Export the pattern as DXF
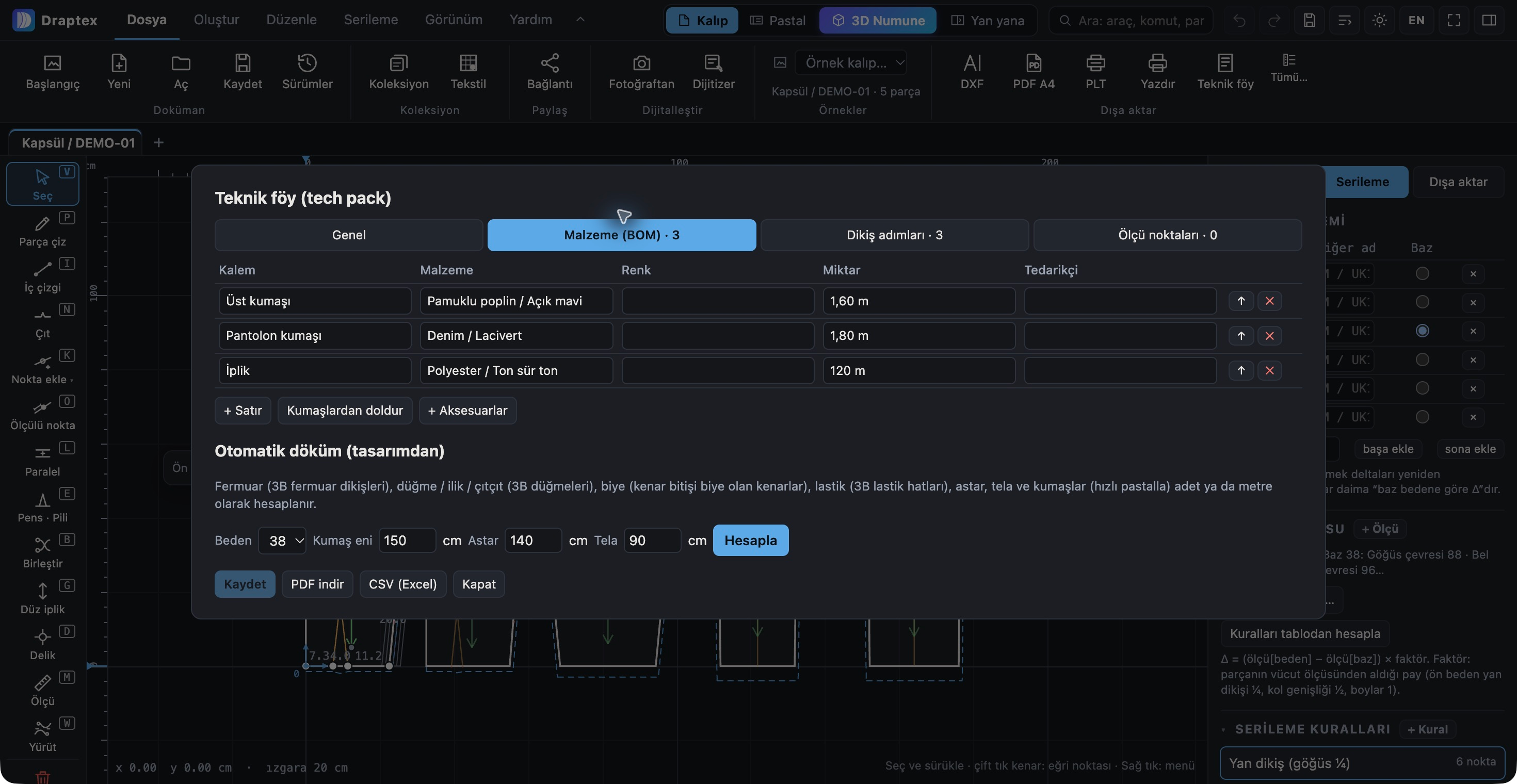This screenshot has width=1517, height=784. (972, 71)
